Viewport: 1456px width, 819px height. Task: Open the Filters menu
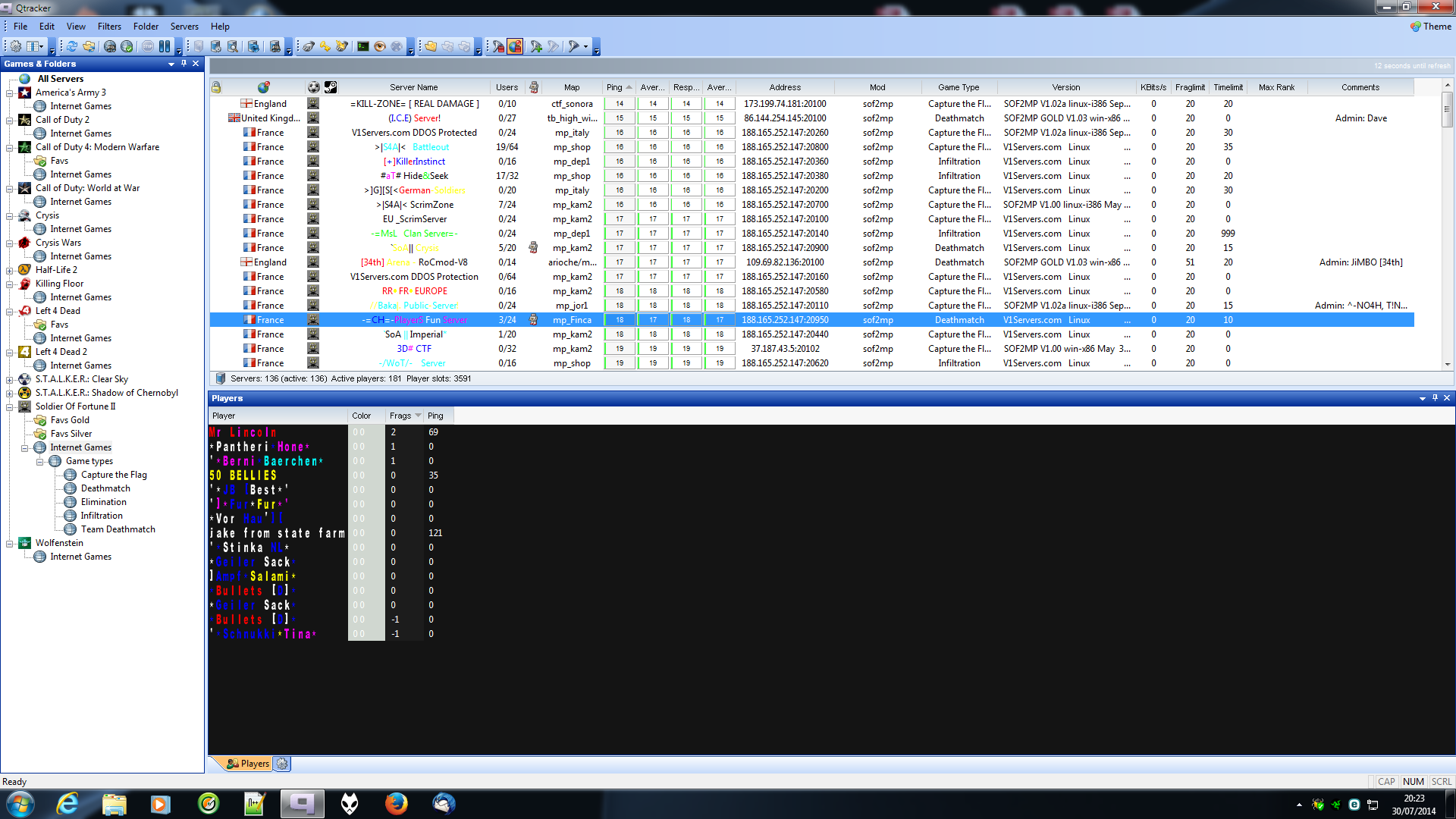coord(109,27)
